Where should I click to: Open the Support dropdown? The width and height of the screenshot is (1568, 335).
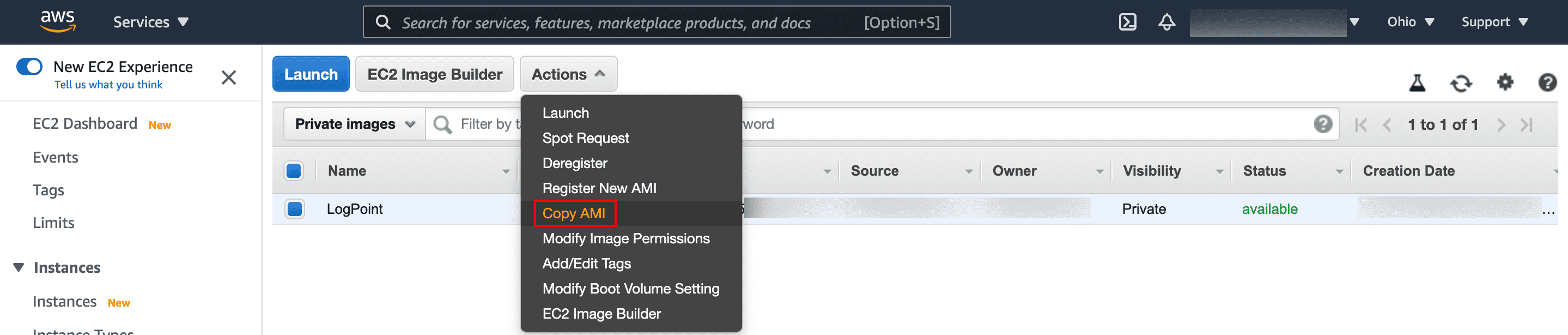click(1494, 22)
